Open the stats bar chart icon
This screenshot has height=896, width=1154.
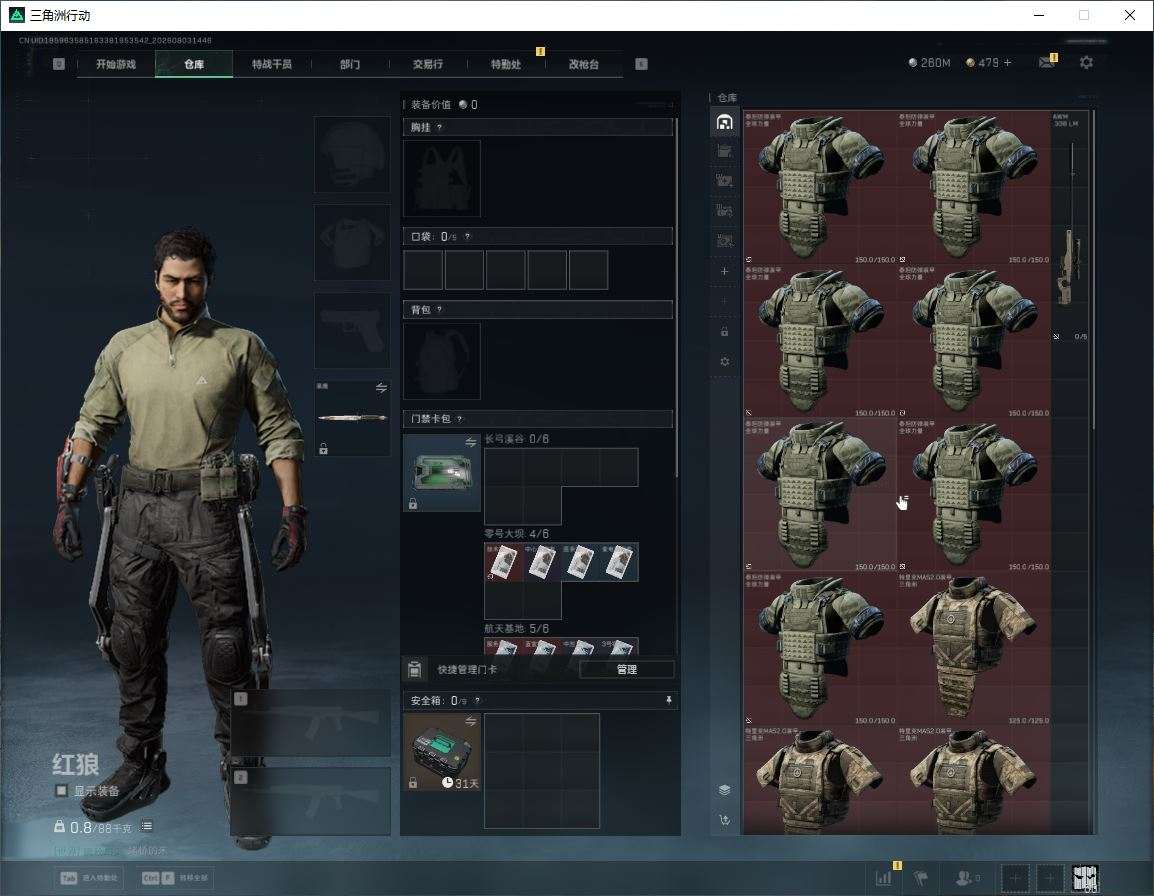pyautogui.click(x=884, y=877)
